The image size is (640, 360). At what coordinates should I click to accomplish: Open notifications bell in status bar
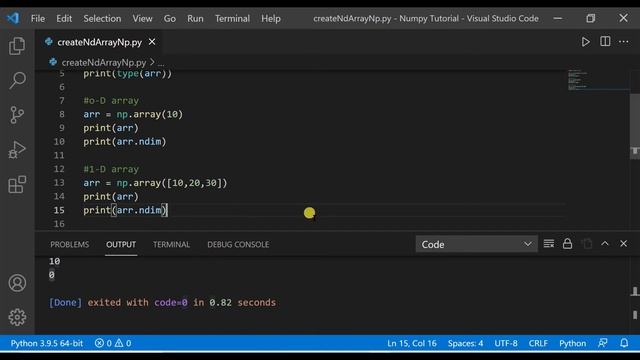624,343
